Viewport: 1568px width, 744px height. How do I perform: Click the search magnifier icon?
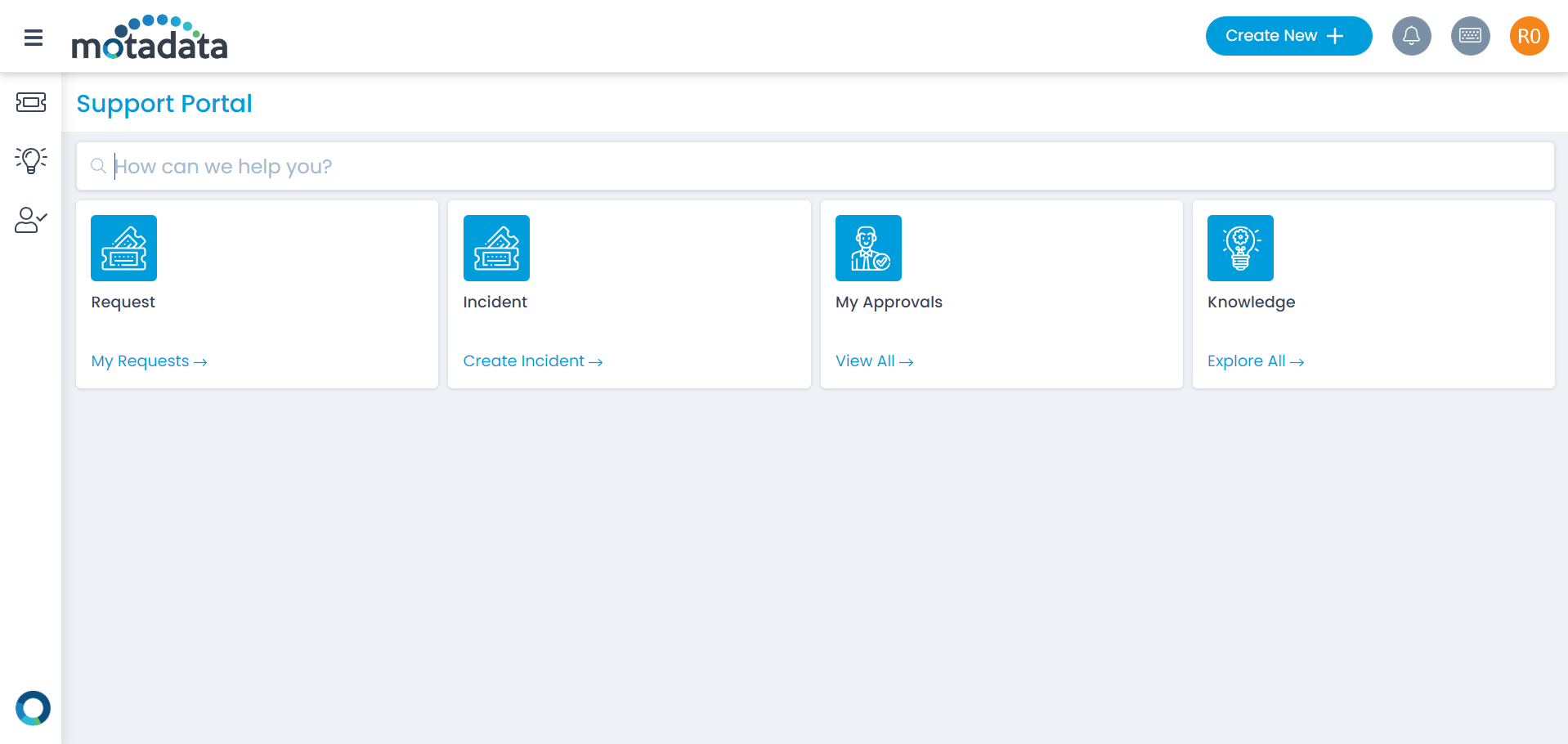pyautogui.click(x=98, y=166)
